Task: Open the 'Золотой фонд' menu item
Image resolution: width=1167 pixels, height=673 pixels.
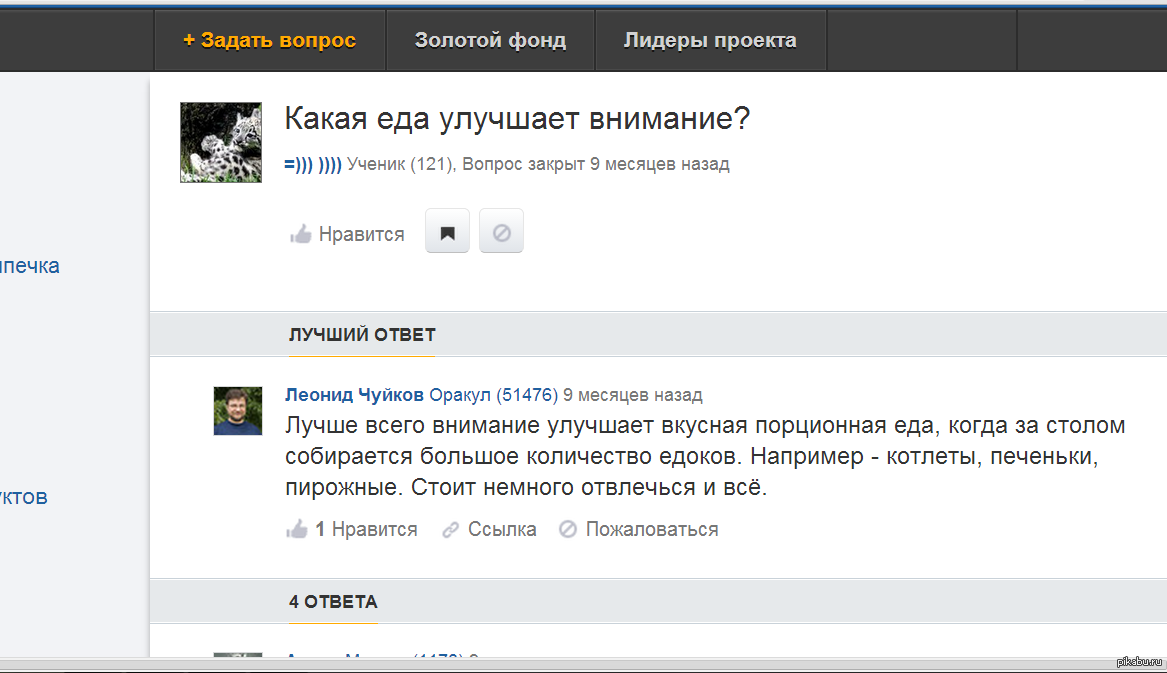Action: pyautogui.click(x=490, y=41)
